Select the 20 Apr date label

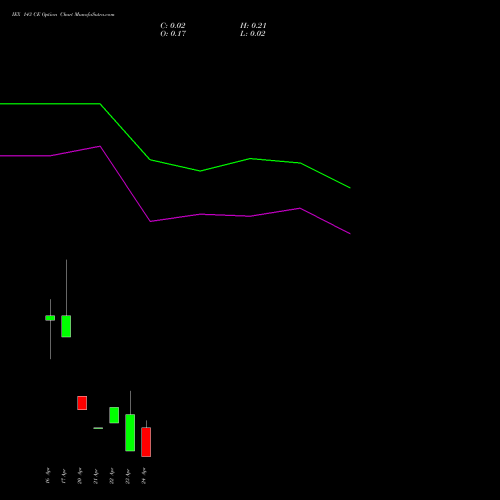pos(80,476)
